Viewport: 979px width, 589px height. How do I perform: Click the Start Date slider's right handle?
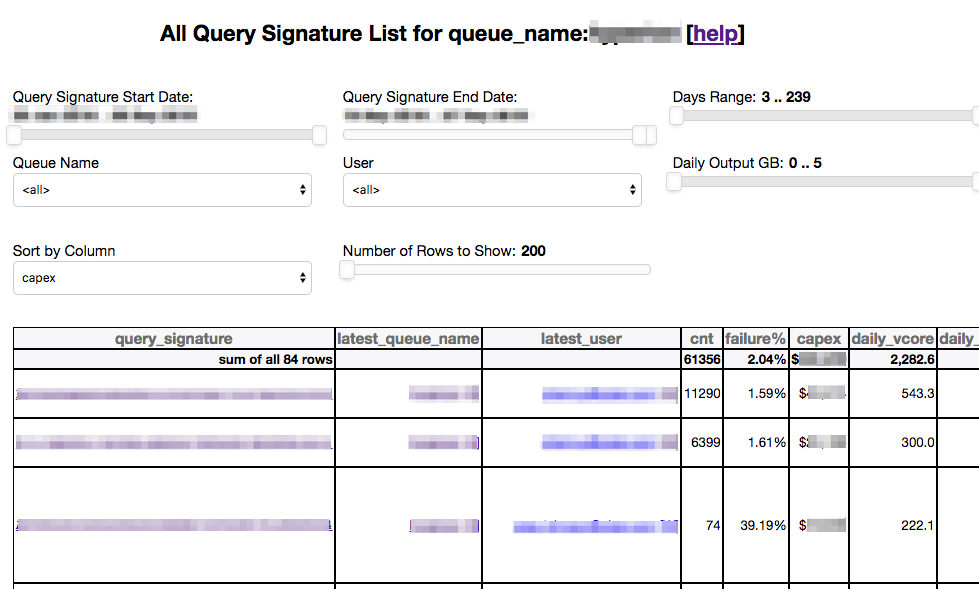click(319, 135)
